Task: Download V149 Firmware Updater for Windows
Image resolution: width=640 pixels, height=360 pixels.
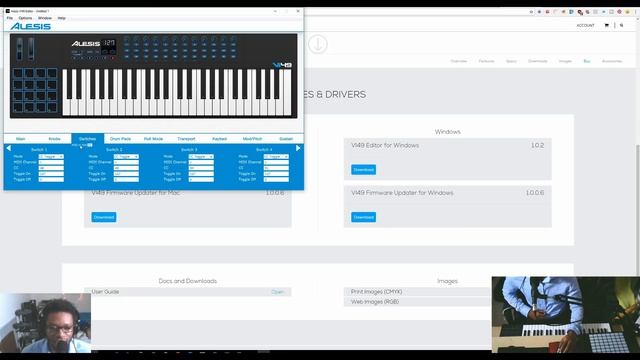Action: pos(363,217)
